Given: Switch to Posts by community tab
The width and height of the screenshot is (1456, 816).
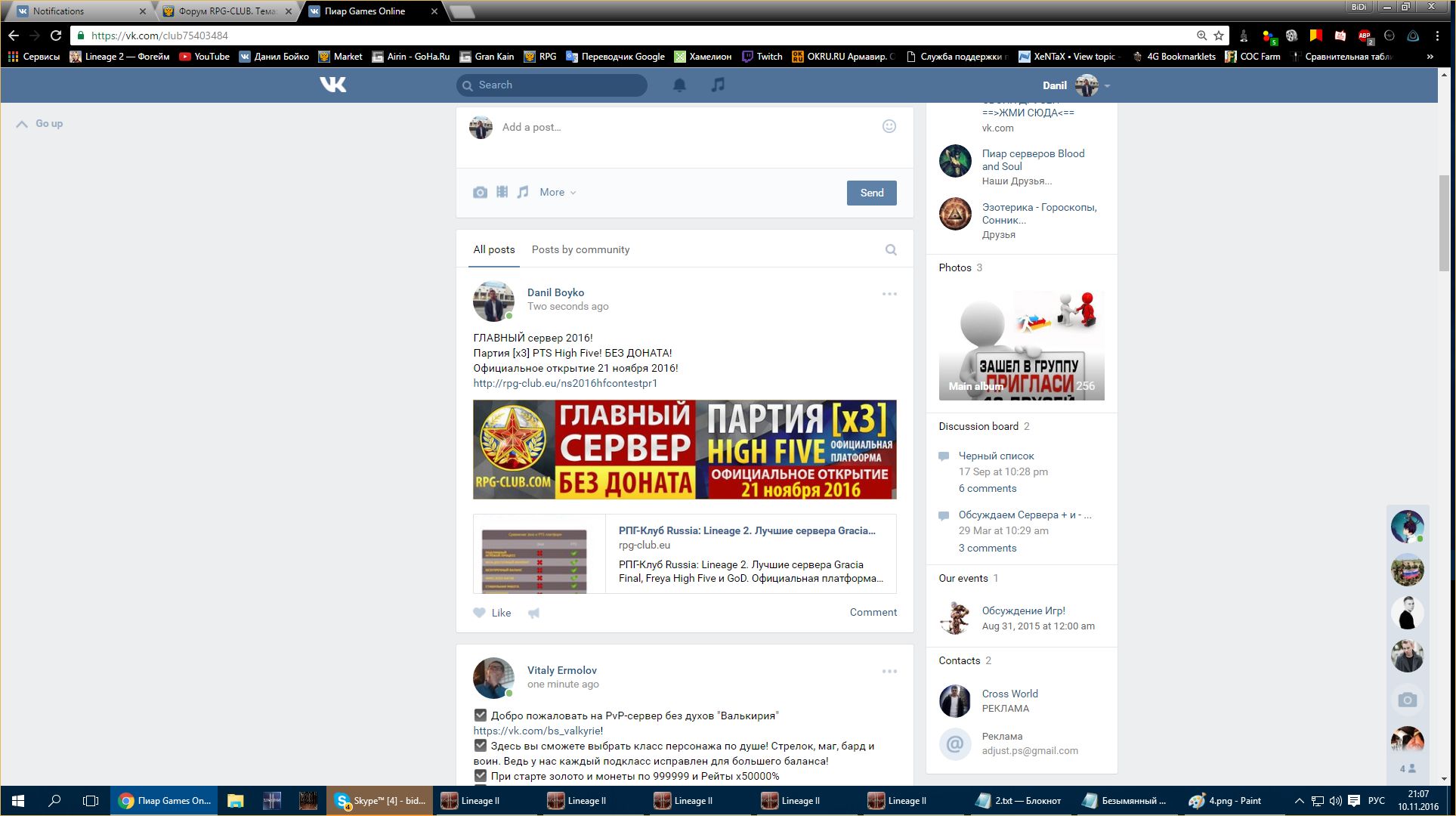Looking at the screenshot, I should [580, 249].
